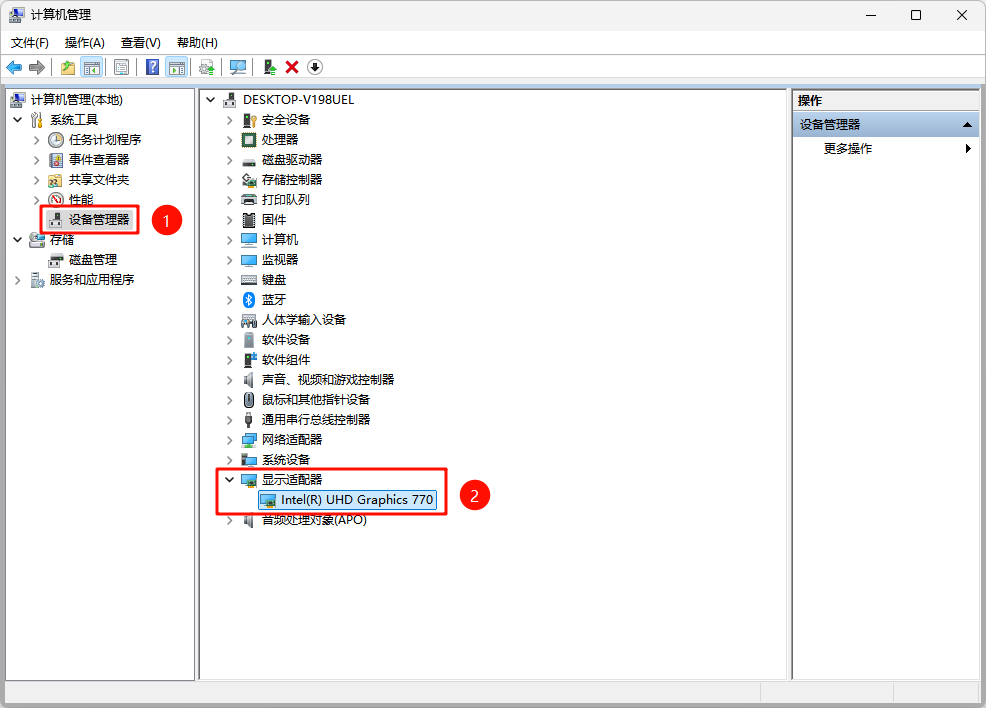Click the Bluetooth icon beside 蓝牙
986x708 pixels.
point(249,300)
